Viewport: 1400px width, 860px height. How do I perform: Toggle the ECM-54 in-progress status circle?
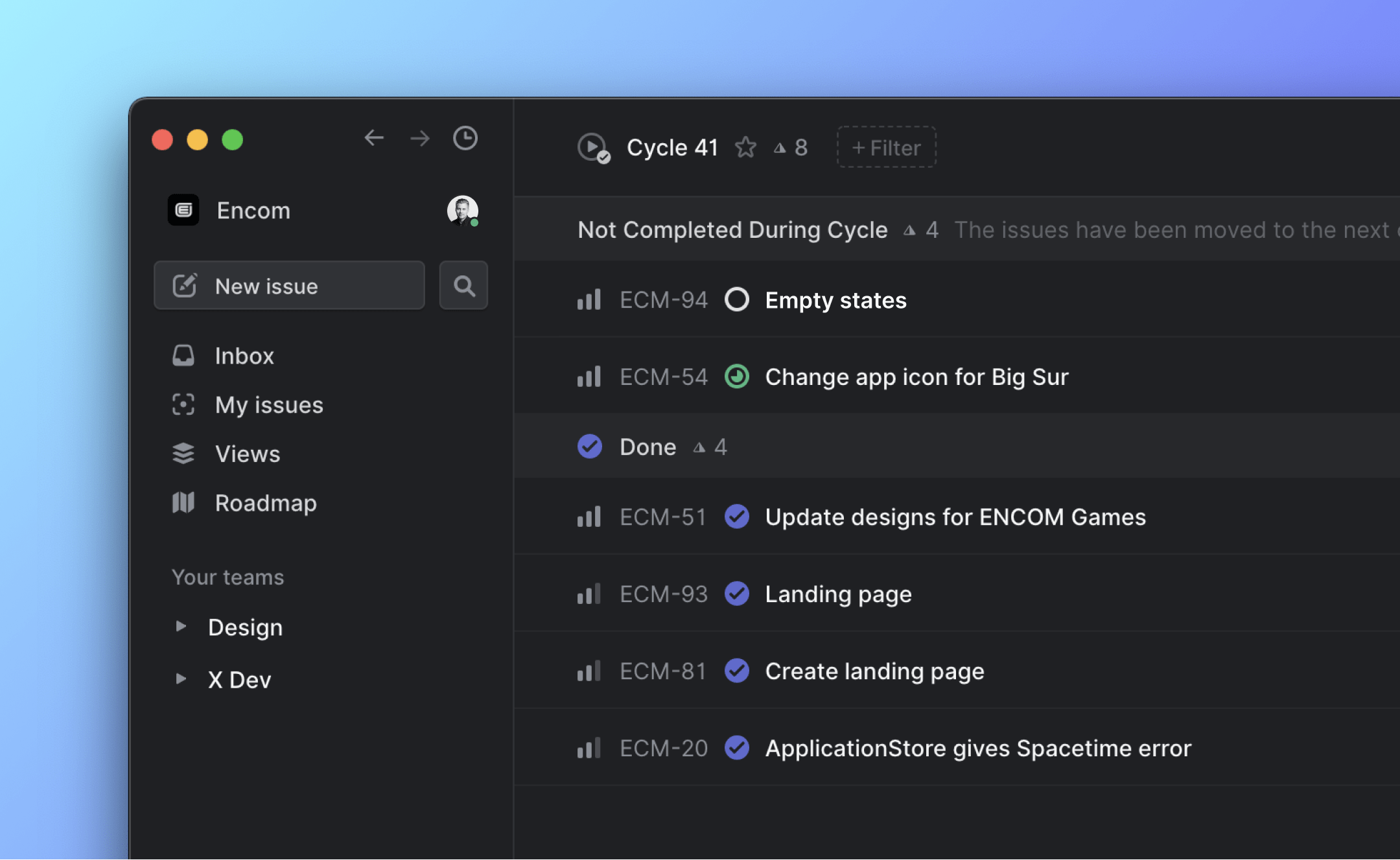pyautogui.click(x=736, y=377)
